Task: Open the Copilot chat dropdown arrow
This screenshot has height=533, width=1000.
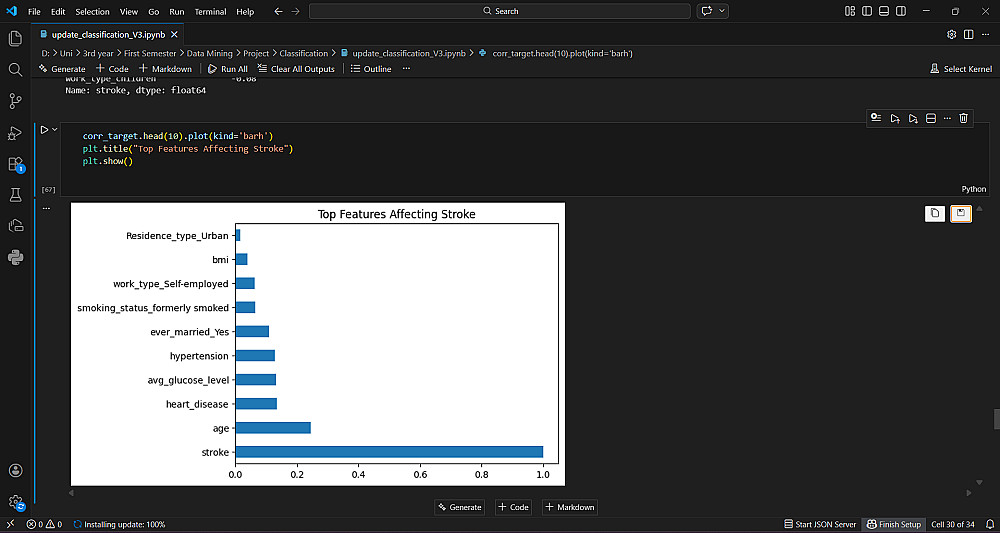Action: tap(722, 11)
